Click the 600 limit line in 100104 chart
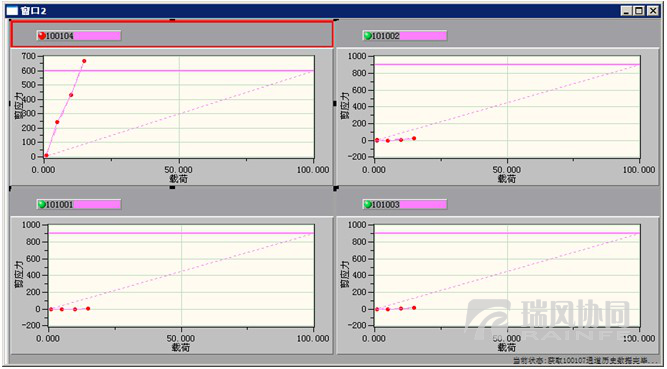This screenshot has height=369, width=667. point(179,71)
